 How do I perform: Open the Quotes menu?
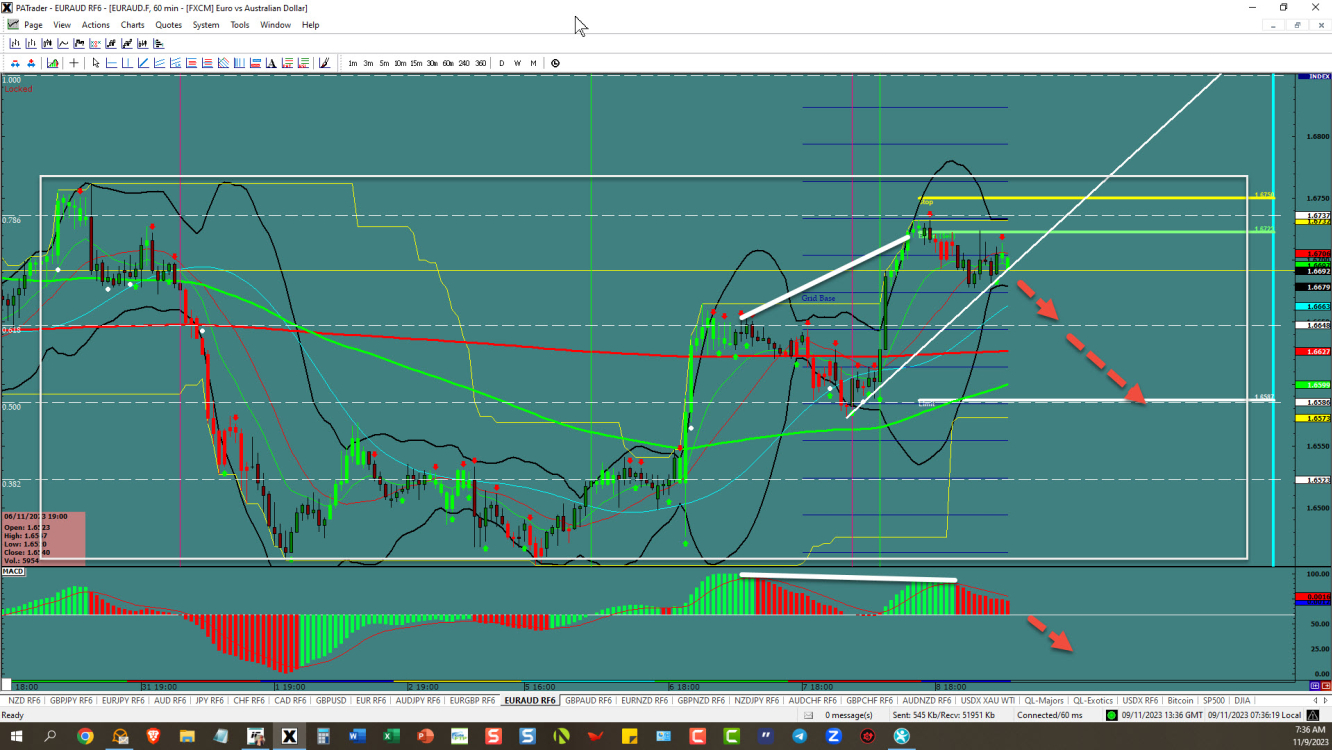click(x=169, y=25)
